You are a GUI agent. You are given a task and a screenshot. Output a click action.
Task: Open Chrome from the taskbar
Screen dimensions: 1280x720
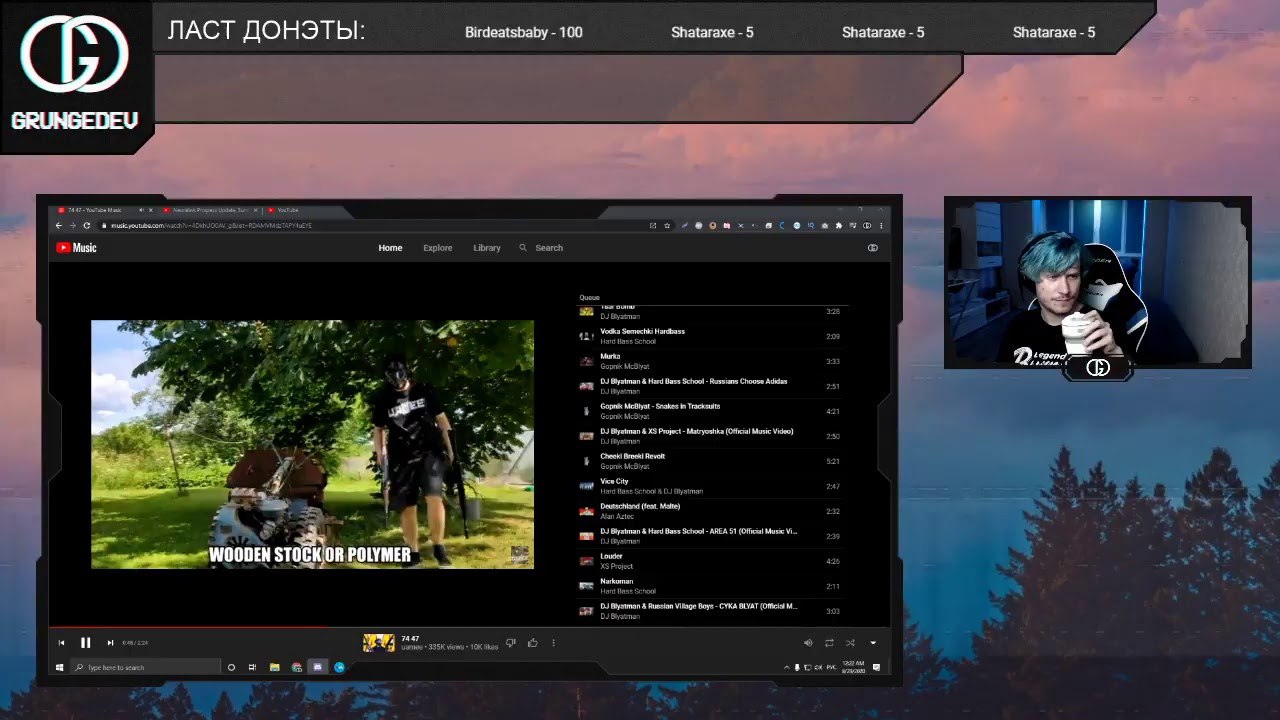(296, 667)
